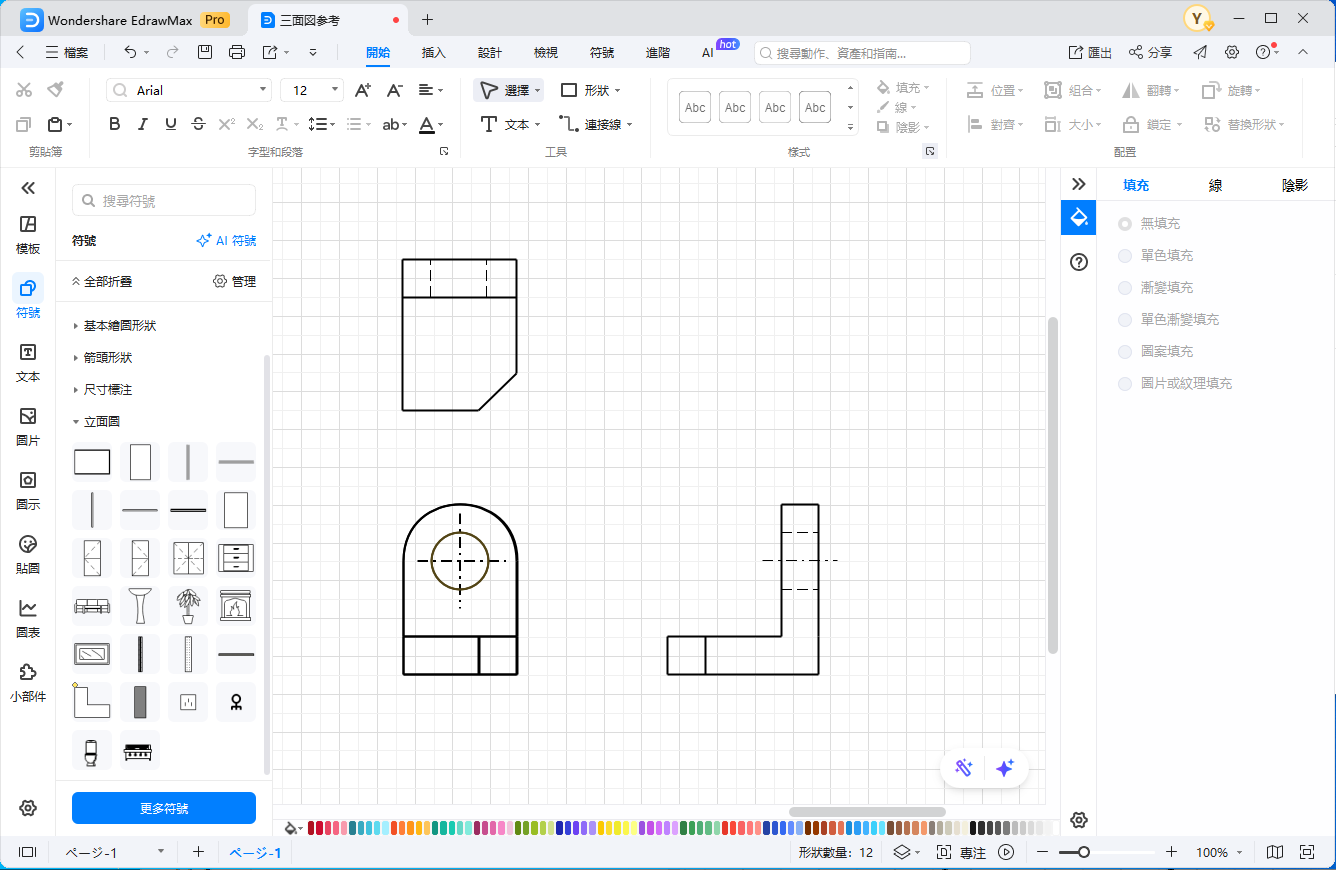
Task: Choose the 漸變填充 fill option
Action: point(1125,288)
